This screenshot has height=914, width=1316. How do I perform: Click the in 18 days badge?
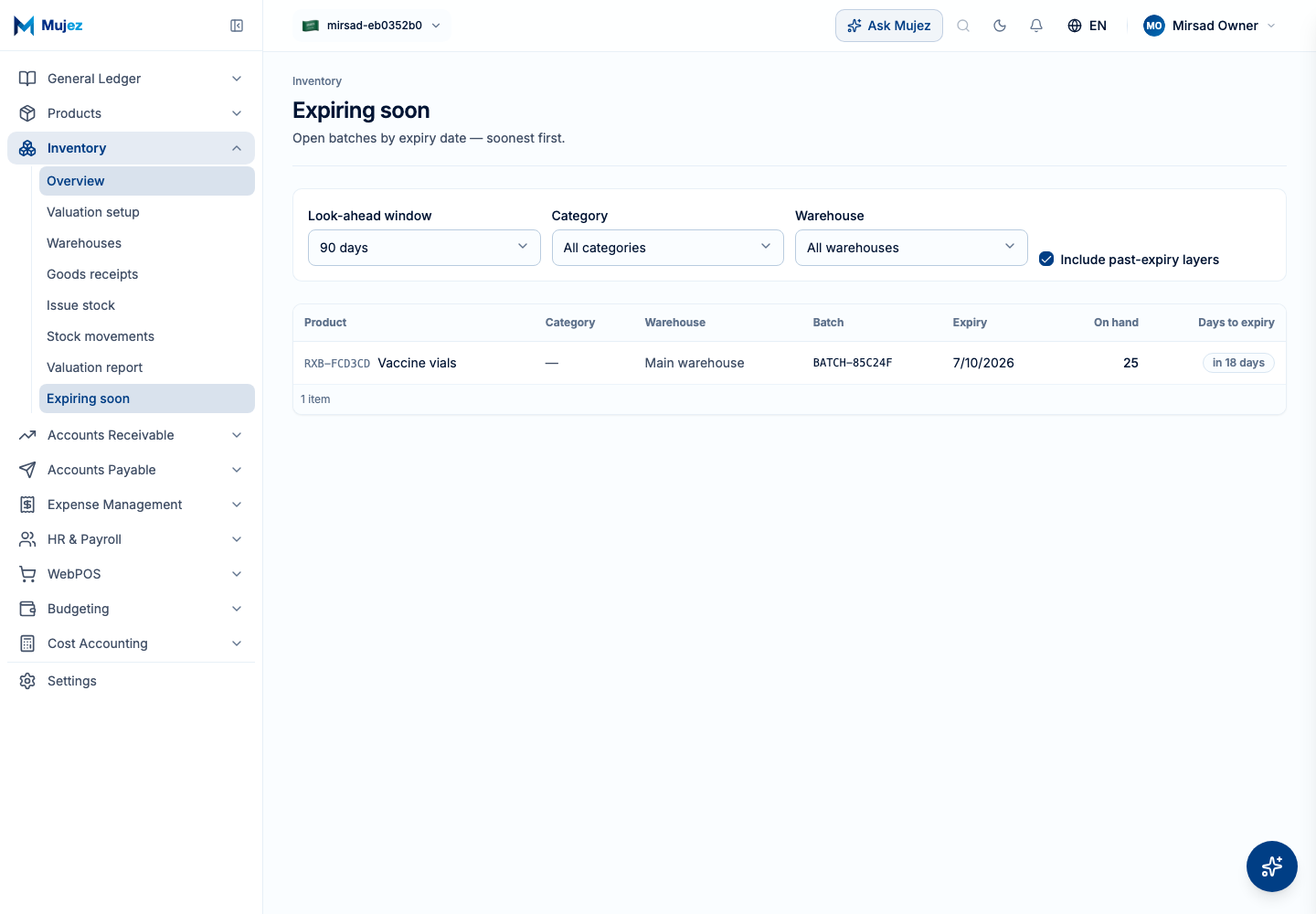click(x=1238, y=363)
